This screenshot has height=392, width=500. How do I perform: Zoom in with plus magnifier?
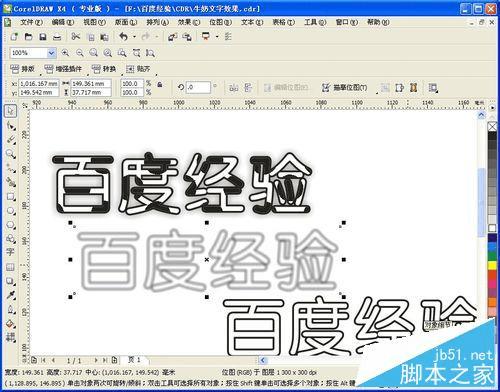[65, 53]
